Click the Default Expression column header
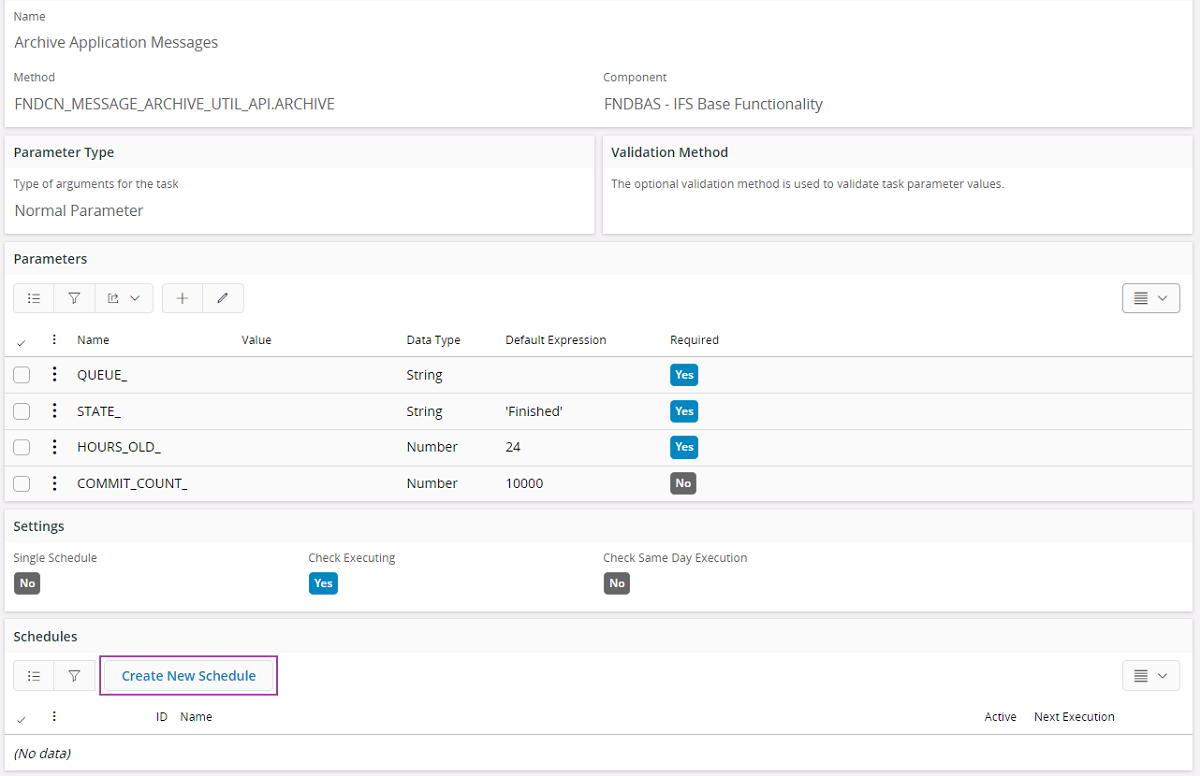Screen dimensions: 1200x776 pos(555,340)
